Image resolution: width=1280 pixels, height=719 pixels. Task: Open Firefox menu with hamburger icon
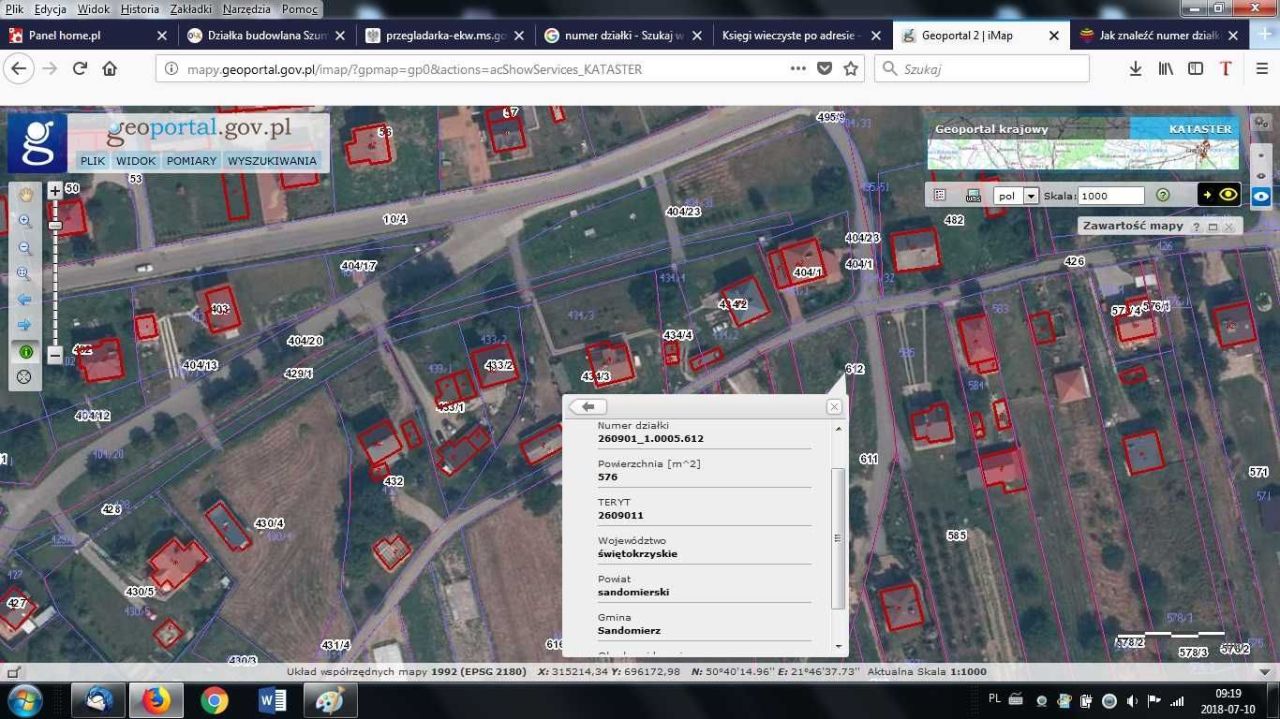(1262, 69)
